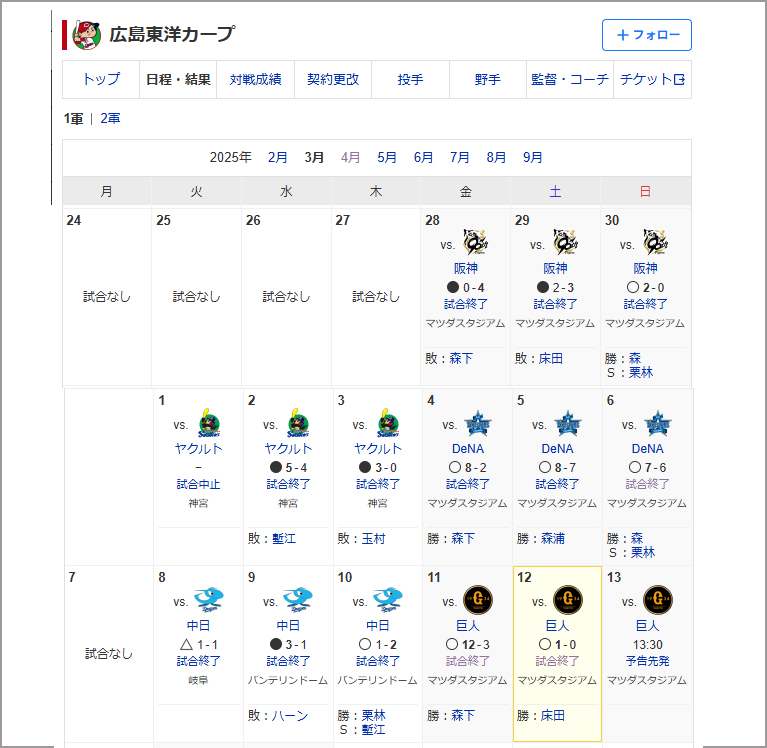The width and height of the screenshot is (767, 748).
Task: Open 試合終了 link for April 12 game
Action: pos(557,661)
